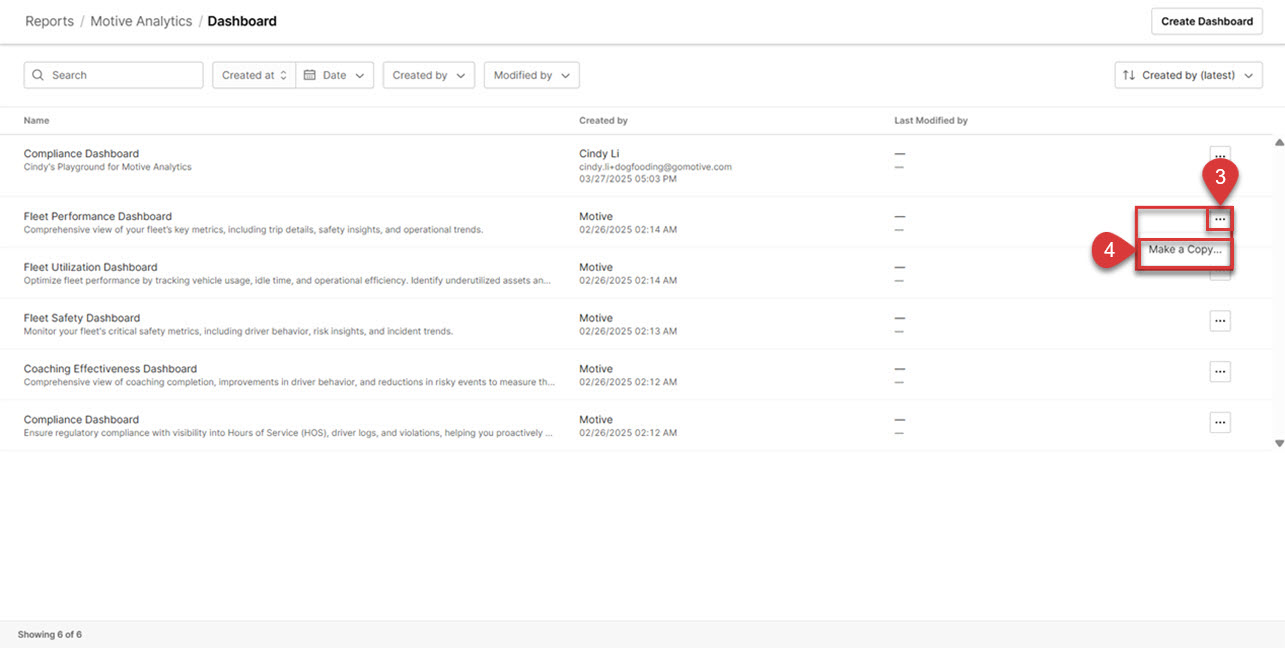Image resolution: width=1285 pixels, height=648 pixels.
Task: Open the Created at dropdown
Action: point(254,75)
